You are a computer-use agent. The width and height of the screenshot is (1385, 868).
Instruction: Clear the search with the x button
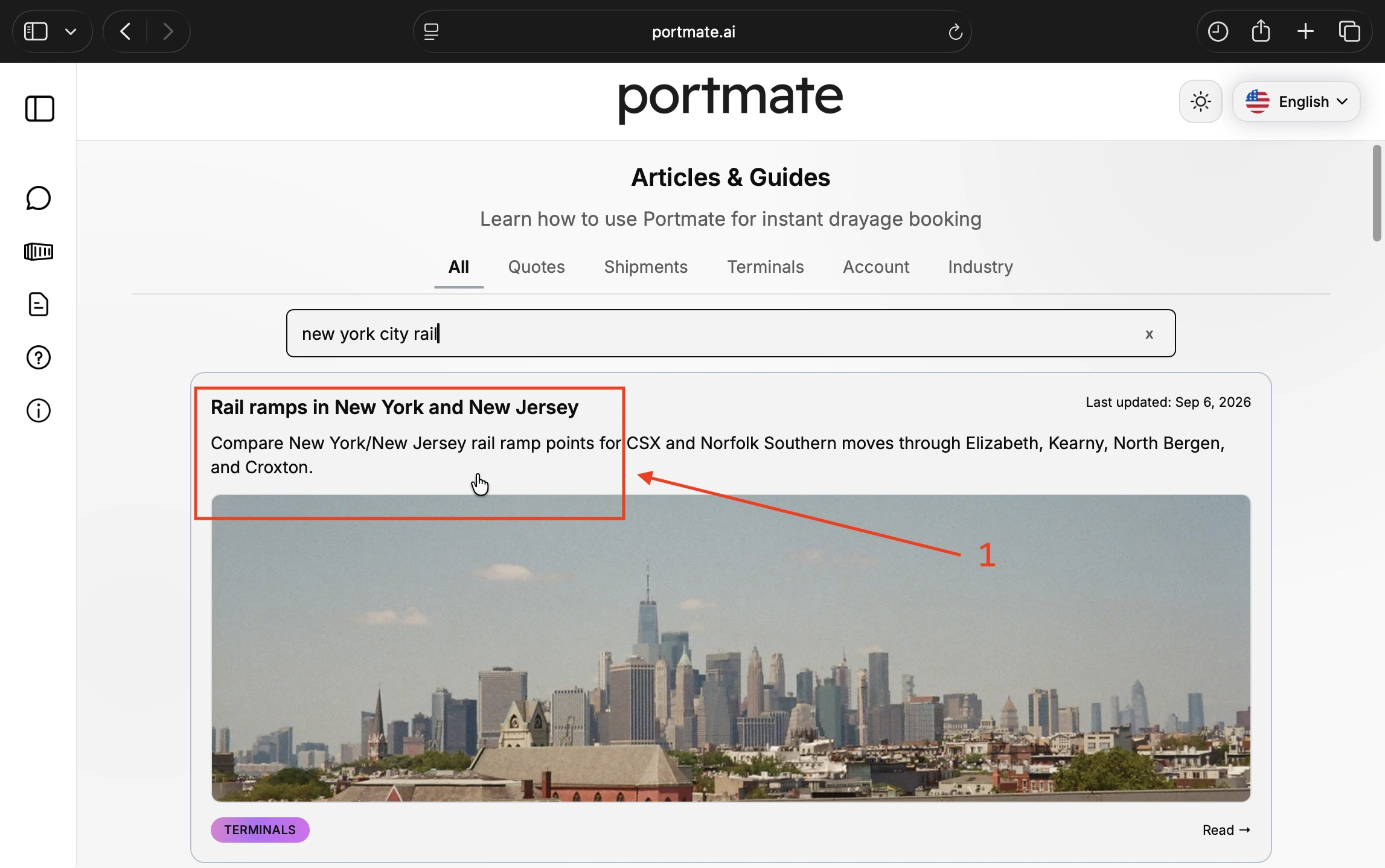1150,335
